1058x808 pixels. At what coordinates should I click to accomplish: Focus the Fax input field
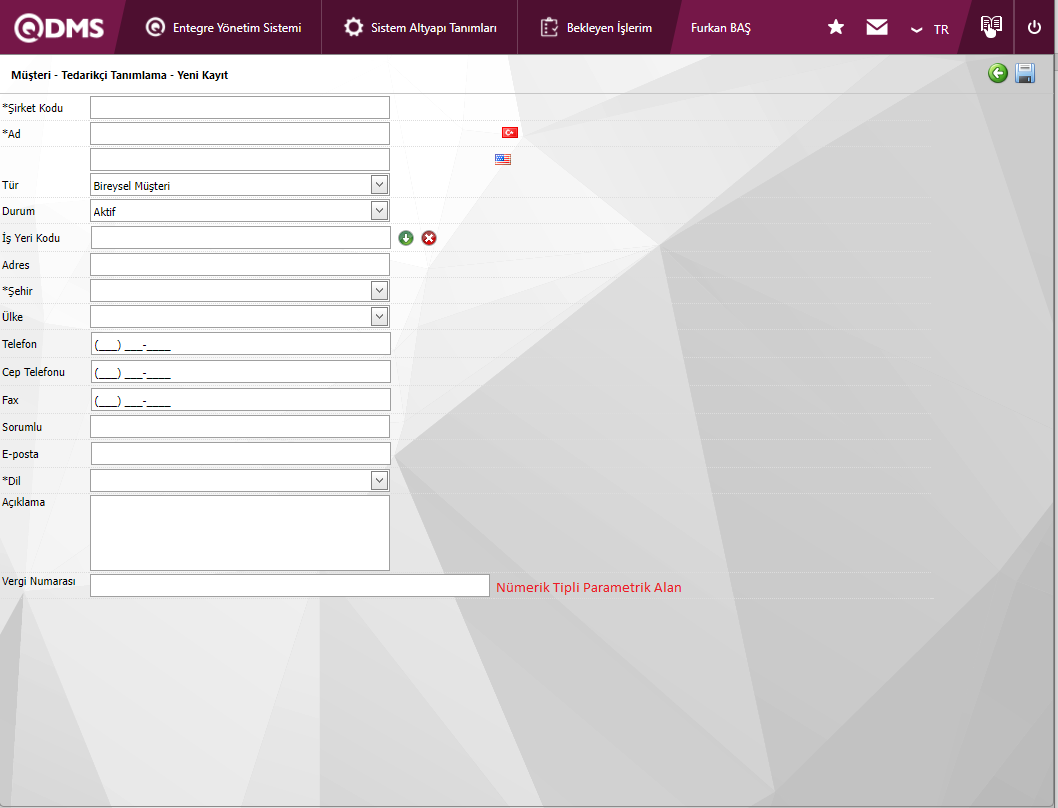241,400
